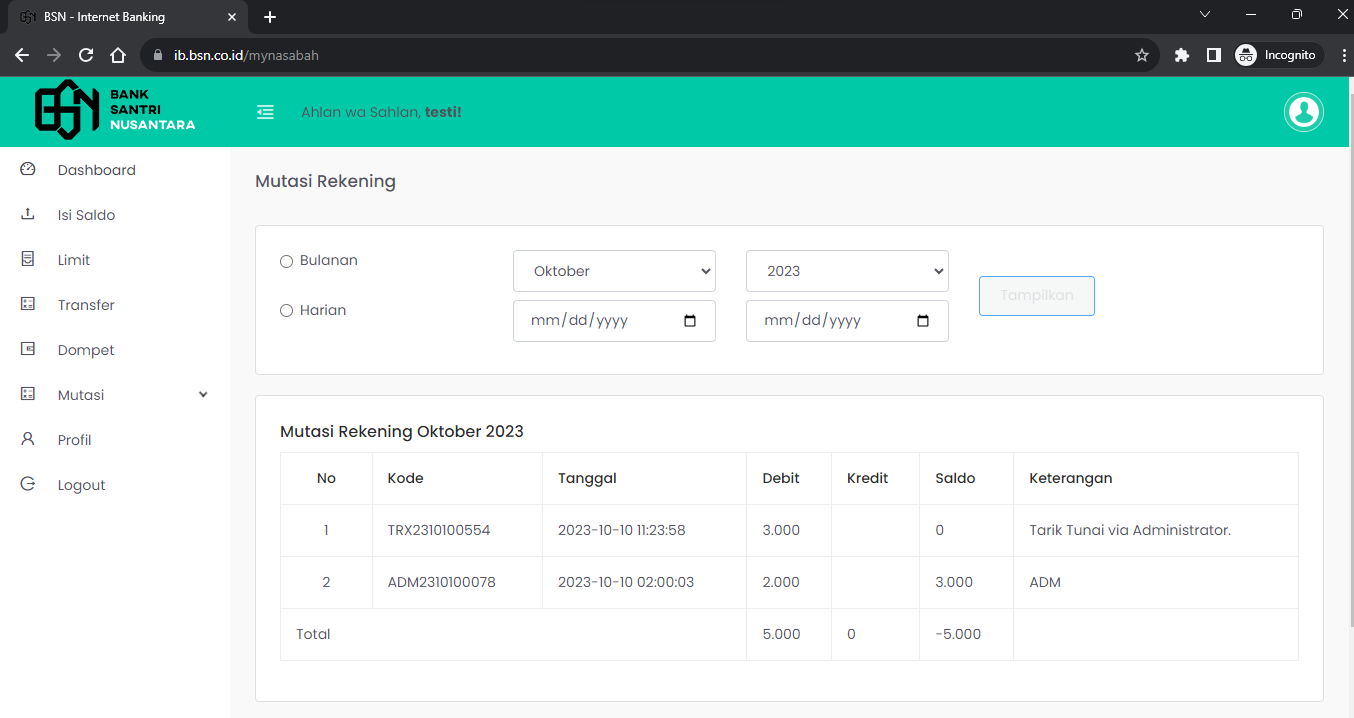Click the start date input field
This screenshot has height=718, width=1354.
600,321
